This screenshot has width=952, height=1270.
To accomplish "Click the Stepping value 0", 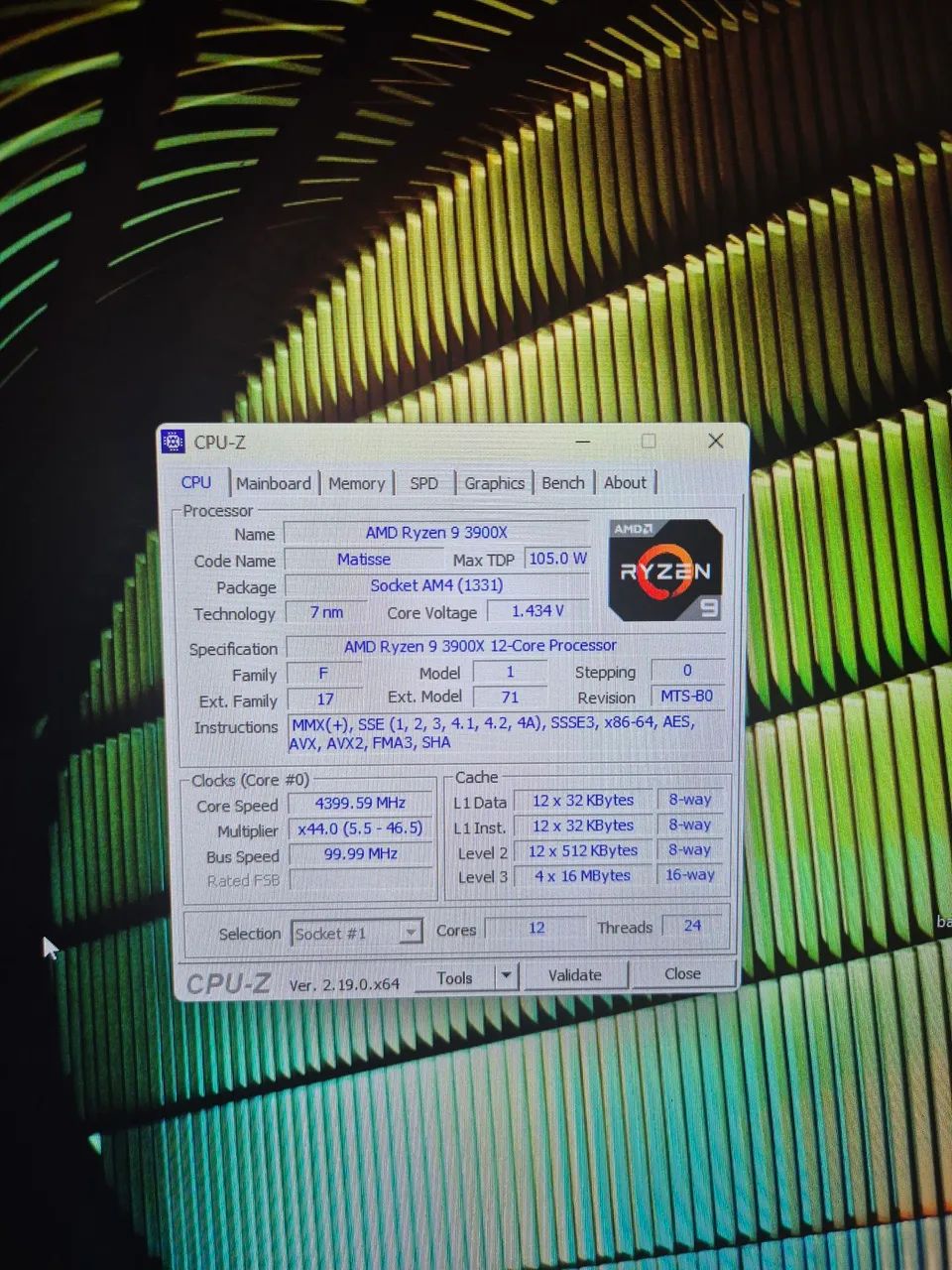I will [x=687, y=671].
